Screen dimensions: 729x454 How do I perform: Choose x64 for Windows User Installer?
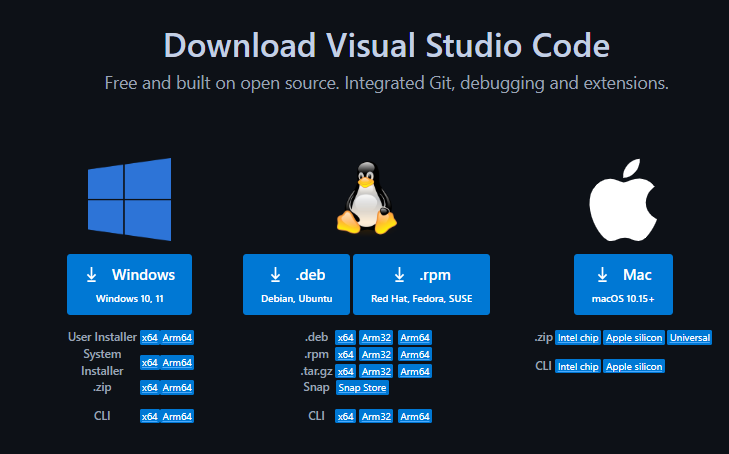pyautogui.click(x=149, y=338)
